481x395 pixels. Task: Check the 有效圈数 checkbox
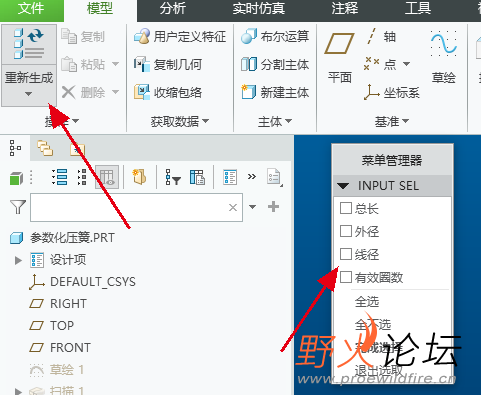click(x=346, y=277)
